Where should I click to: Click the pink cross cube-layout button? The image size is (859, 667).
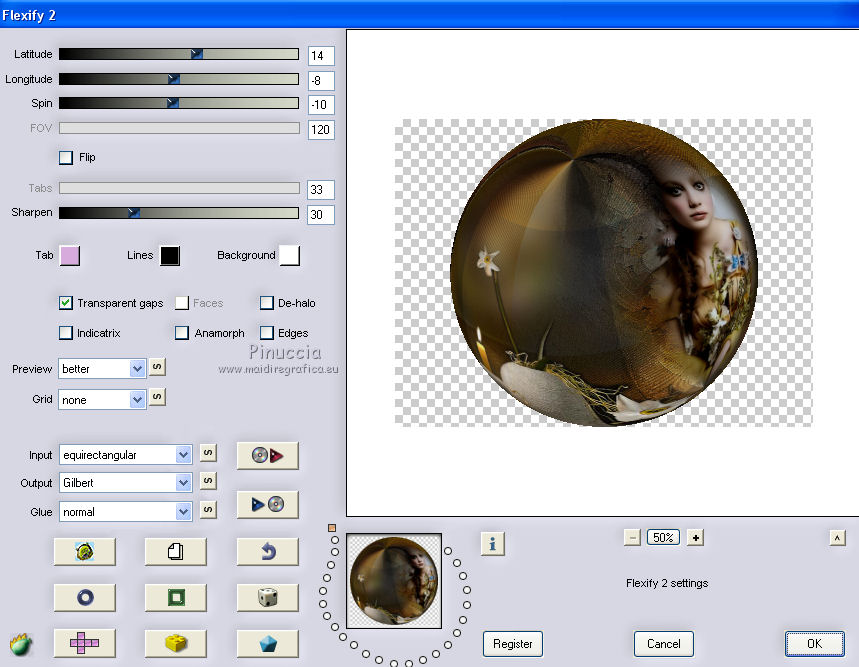84,643
